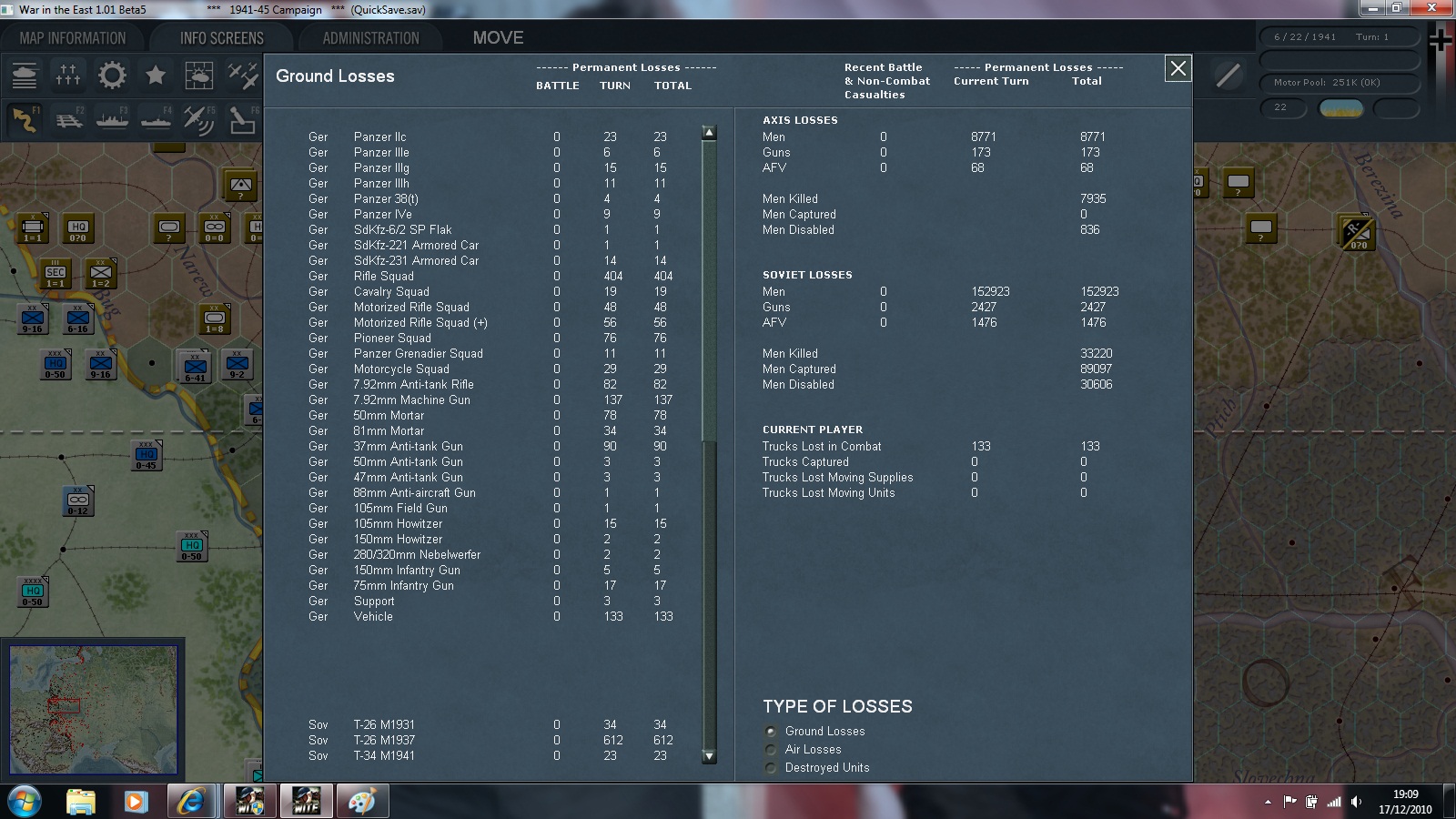Open the weather map grid icon

tap(199, 75)
